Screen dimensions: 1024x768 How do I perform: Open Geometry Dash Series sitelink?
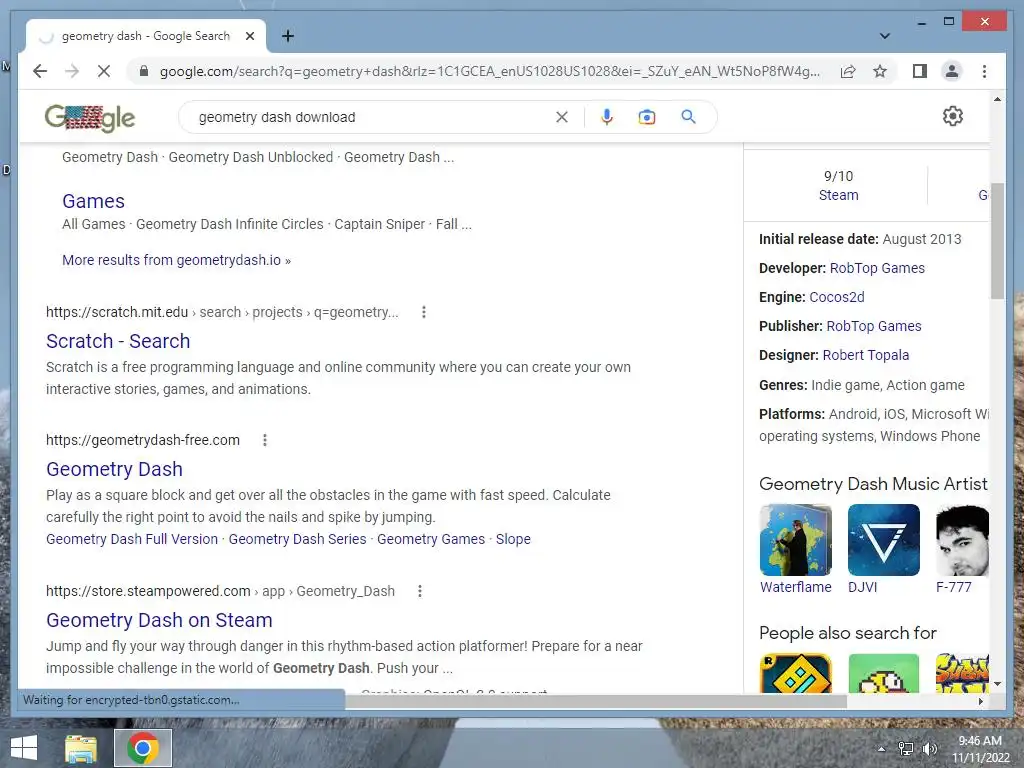pos(297,539)
